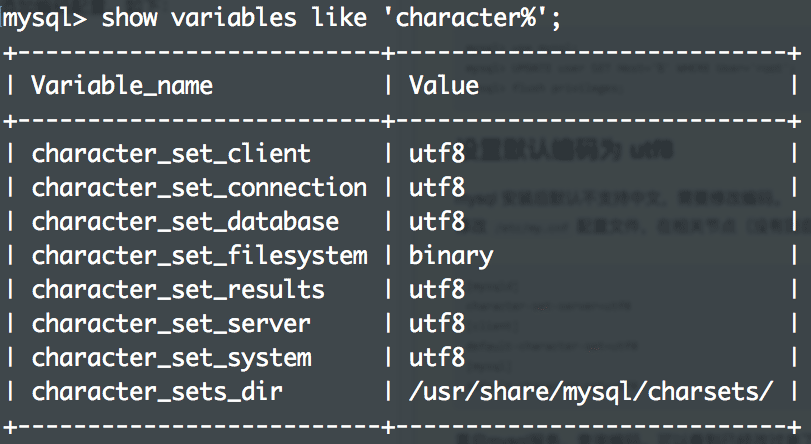Select the character_set_server variable name
Viewport: 811px width, 444px height.
click(171, 323)
